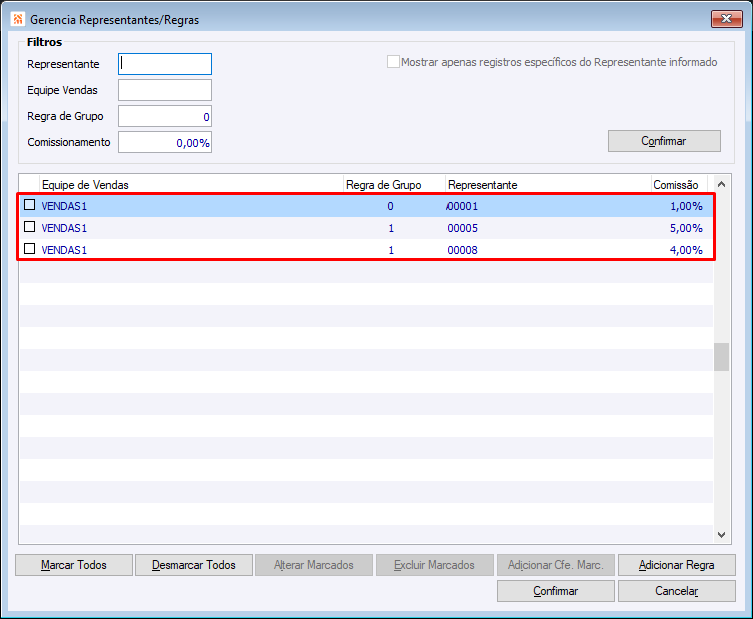Screen dimensions: 753x619
Task: Click the Cancelar button
Action: 677,591
